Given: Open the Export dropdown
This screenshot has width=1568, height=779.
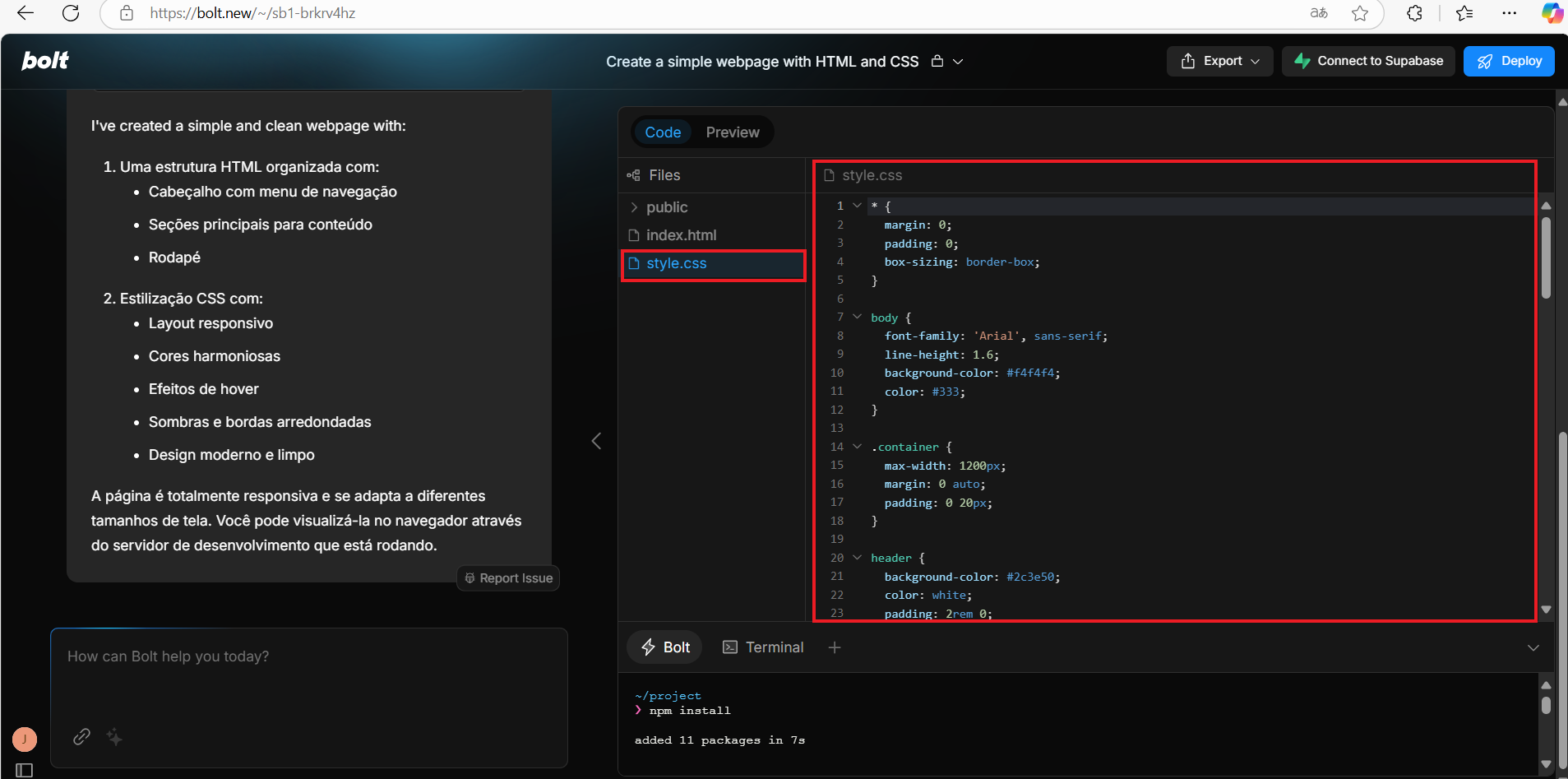Looking at the screenshot, I should click(x=1219, y=61).
